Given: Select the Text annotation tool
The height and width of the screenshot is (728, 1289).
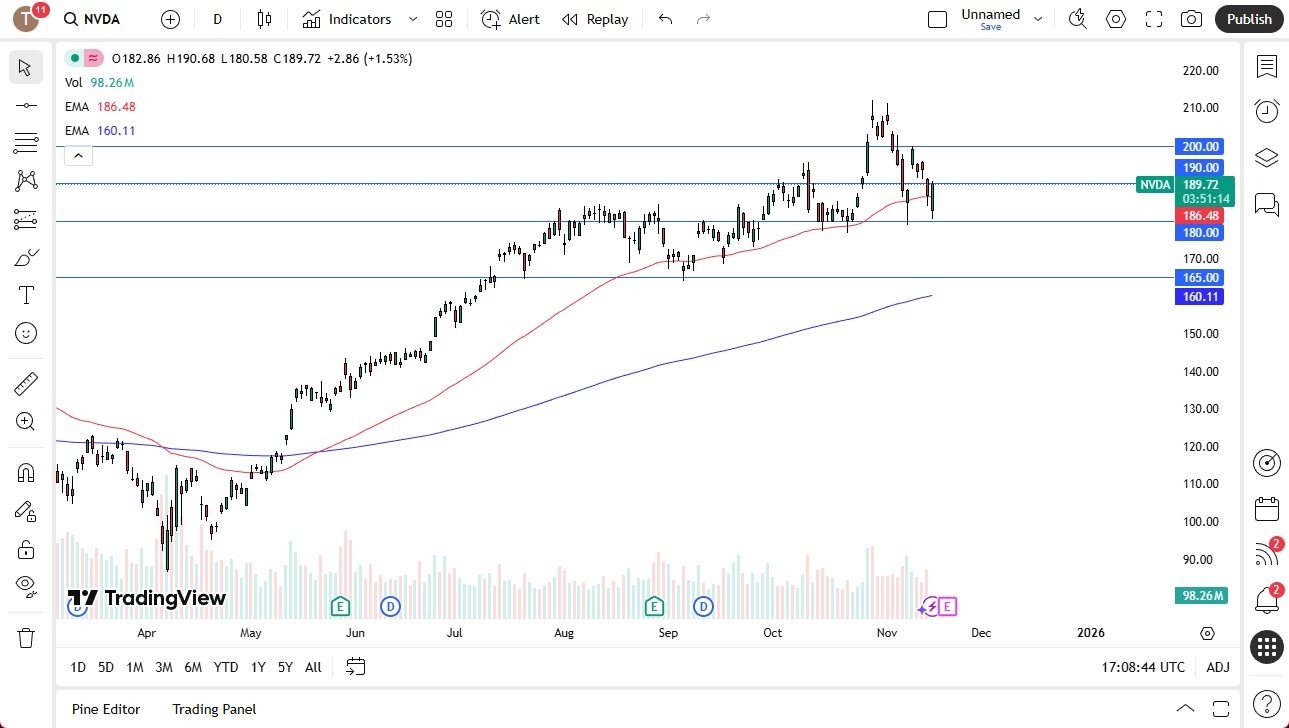Looking at the screenshot, I should [x=25, y=294].
